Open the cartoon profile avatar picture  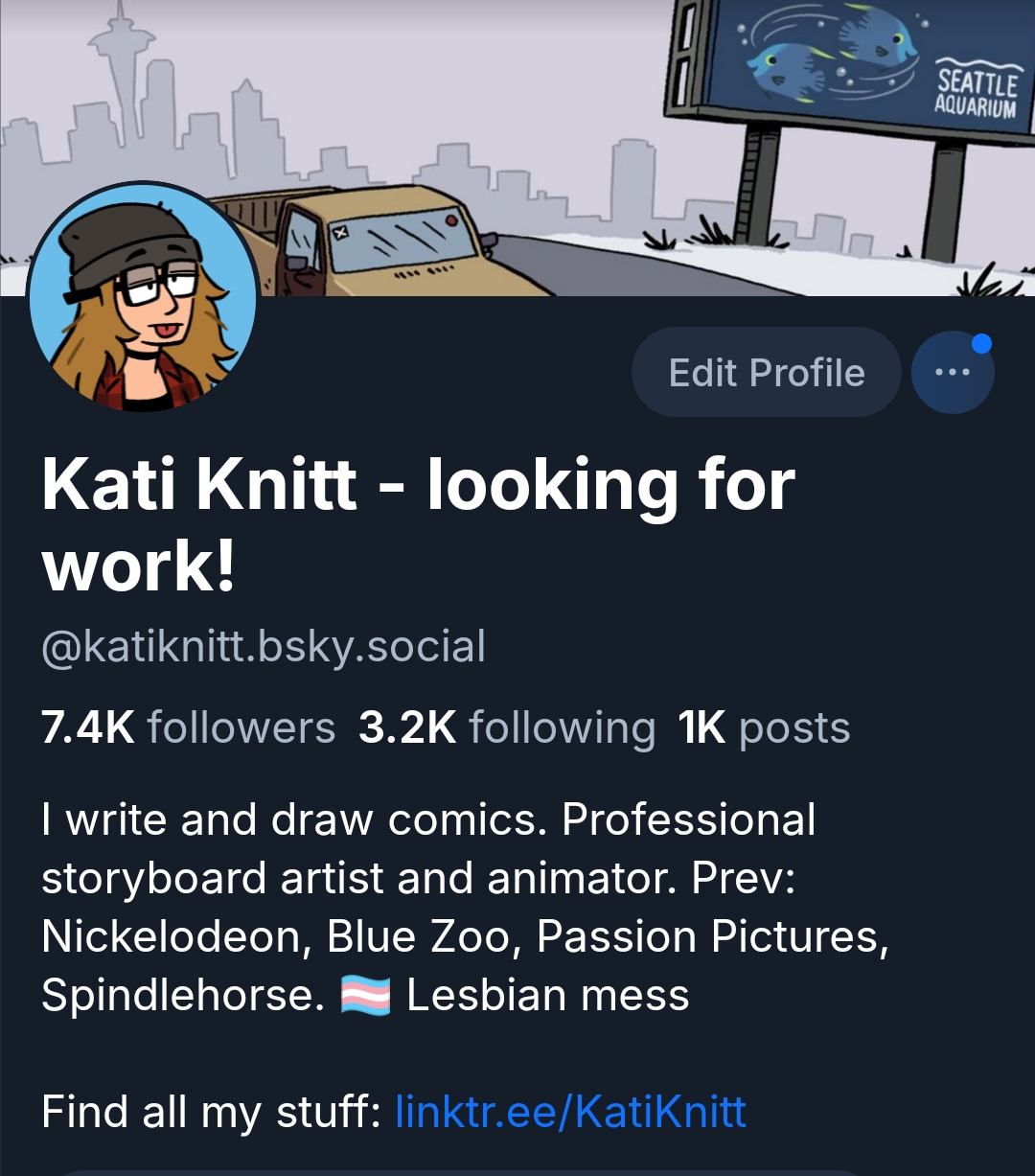144,297
